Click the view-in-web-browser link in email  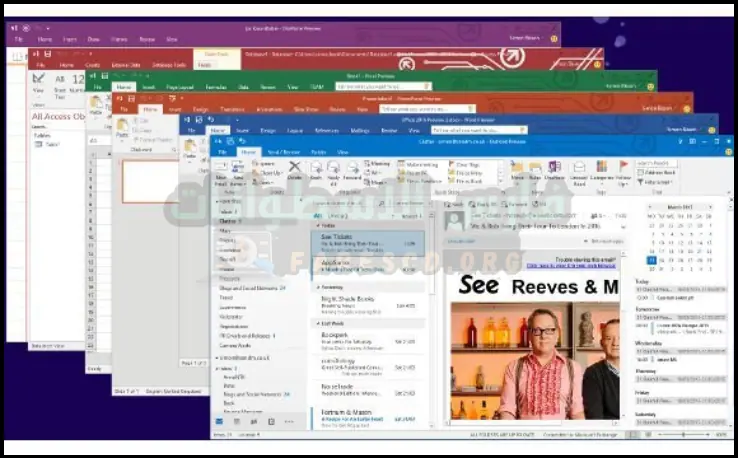[x=571, y=266]
